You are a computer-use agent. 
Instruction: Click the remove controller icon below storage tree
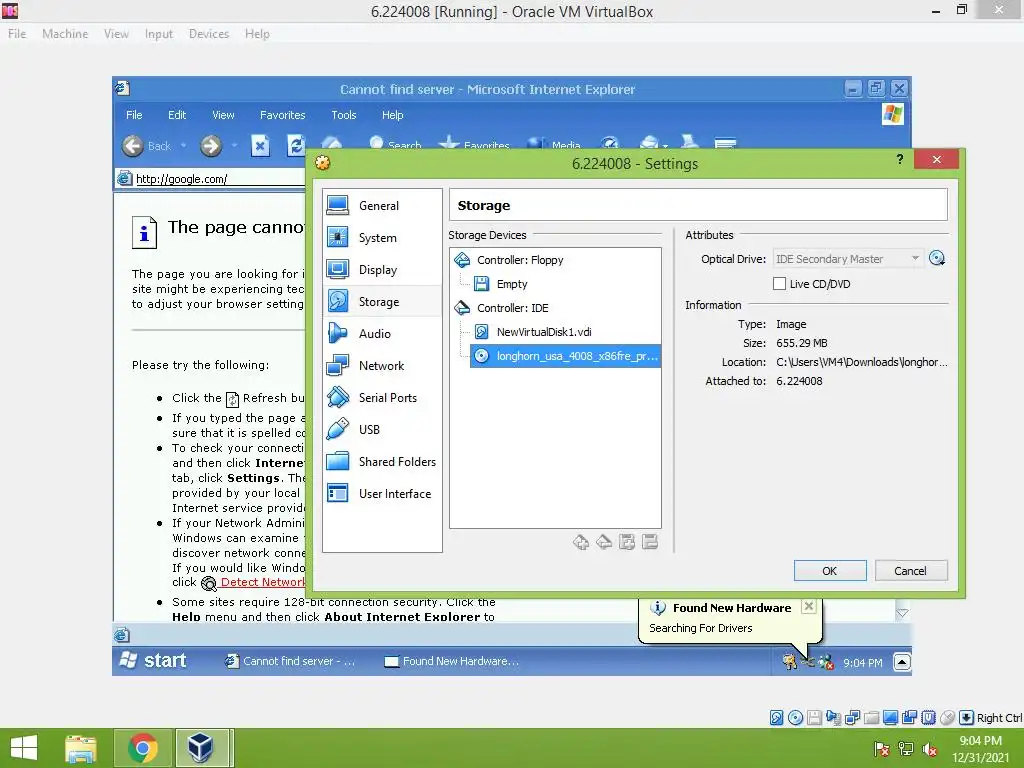(x=604, y=542)
